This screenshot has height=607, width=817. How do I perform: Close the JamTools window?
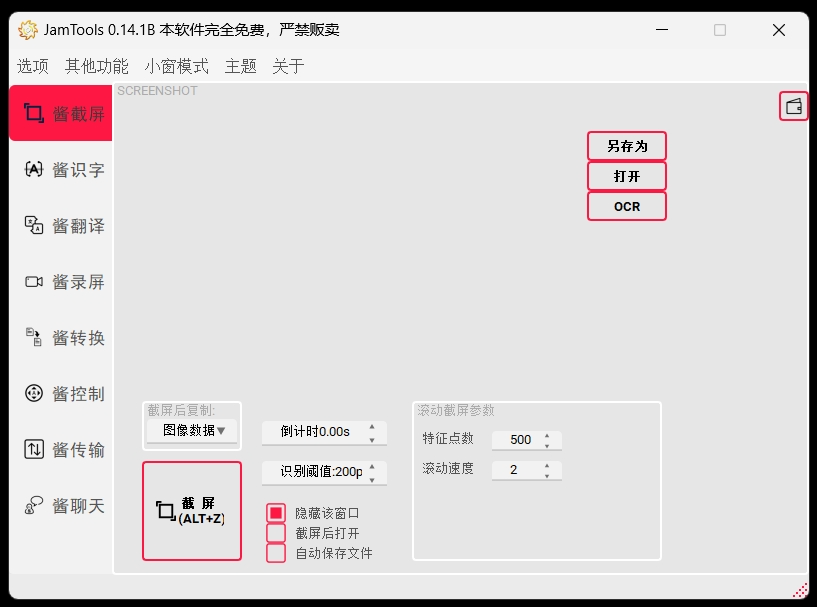click(x=778, y=30)
